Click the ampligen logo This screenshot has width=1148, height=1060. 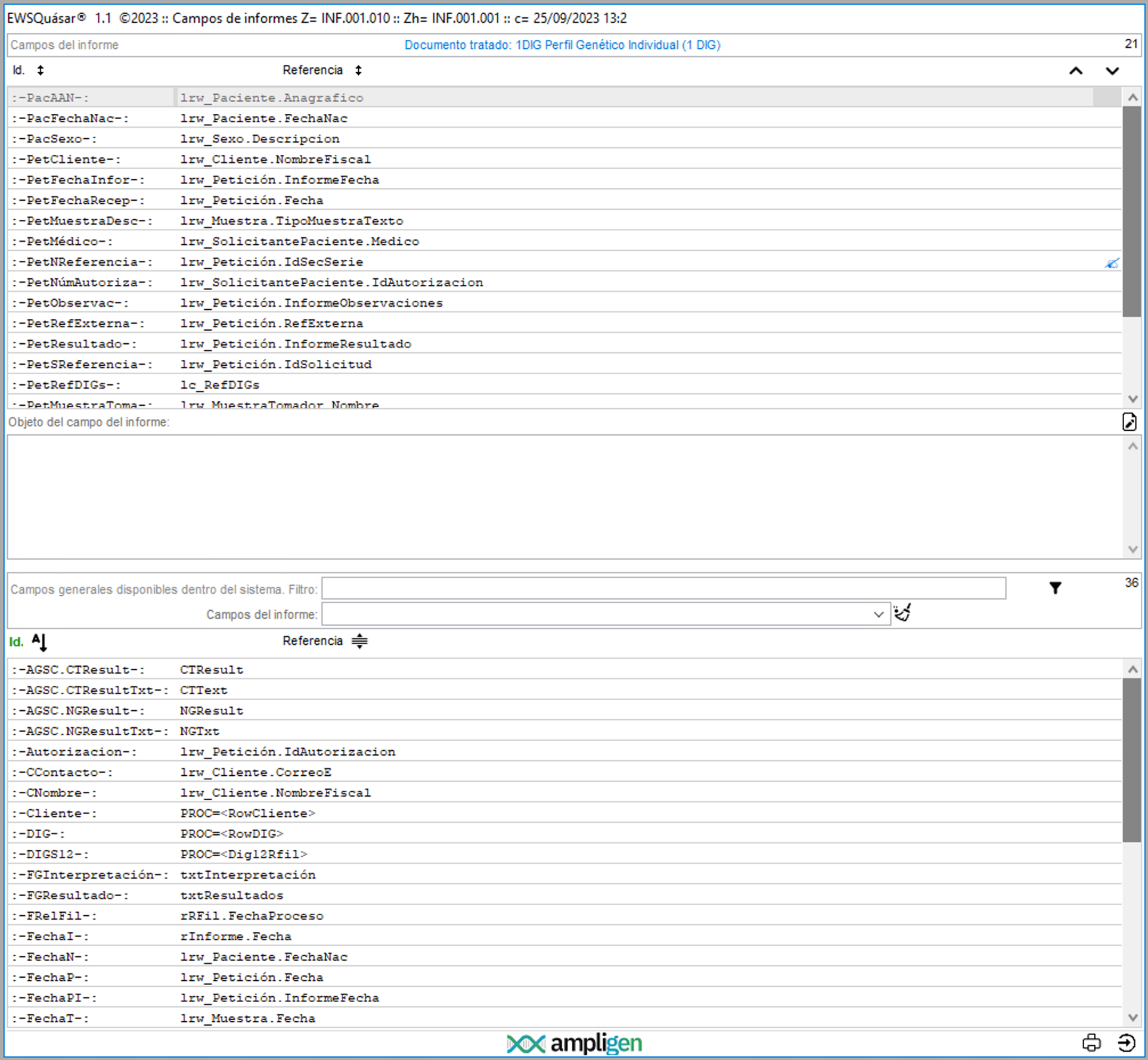(x=575, y=1043)
